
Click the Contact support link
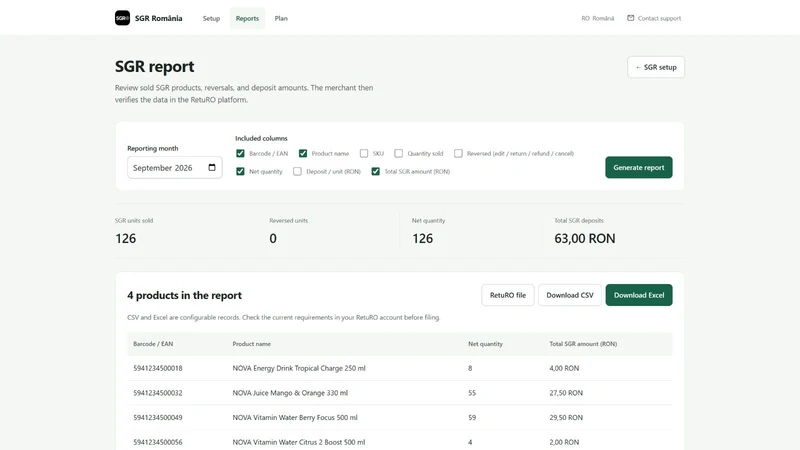click(654, 18)
